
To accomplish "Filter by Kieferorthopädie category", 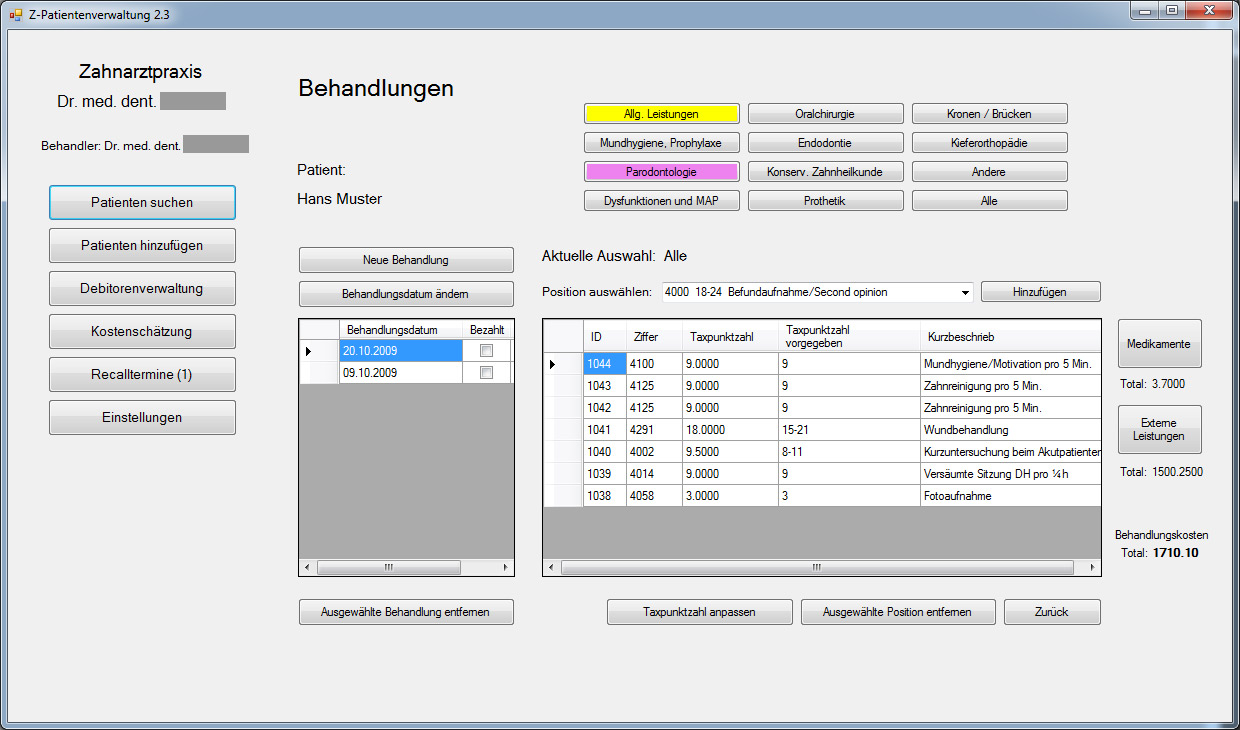I will [989, 143].
